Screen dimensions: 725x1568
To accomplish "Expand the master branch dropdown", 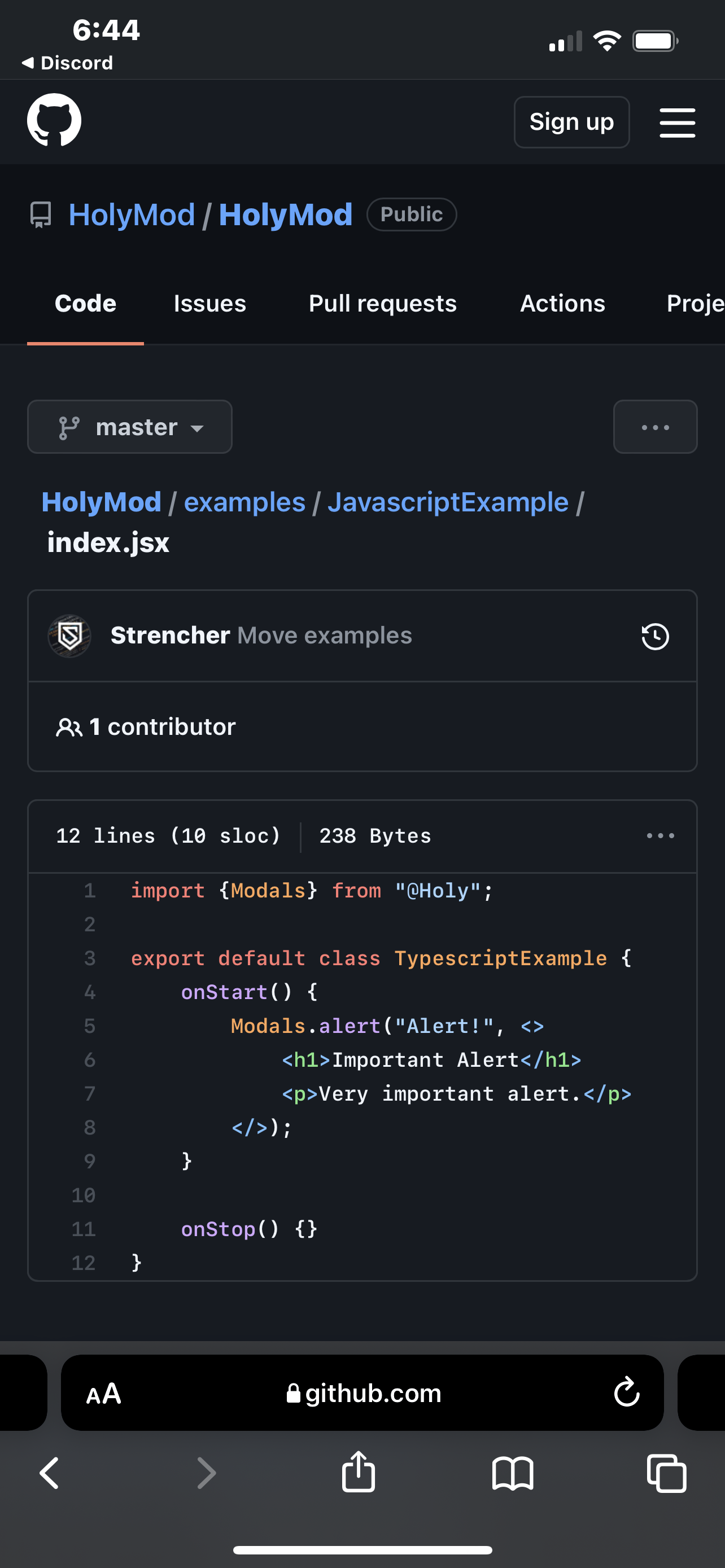I will (130, 427).
